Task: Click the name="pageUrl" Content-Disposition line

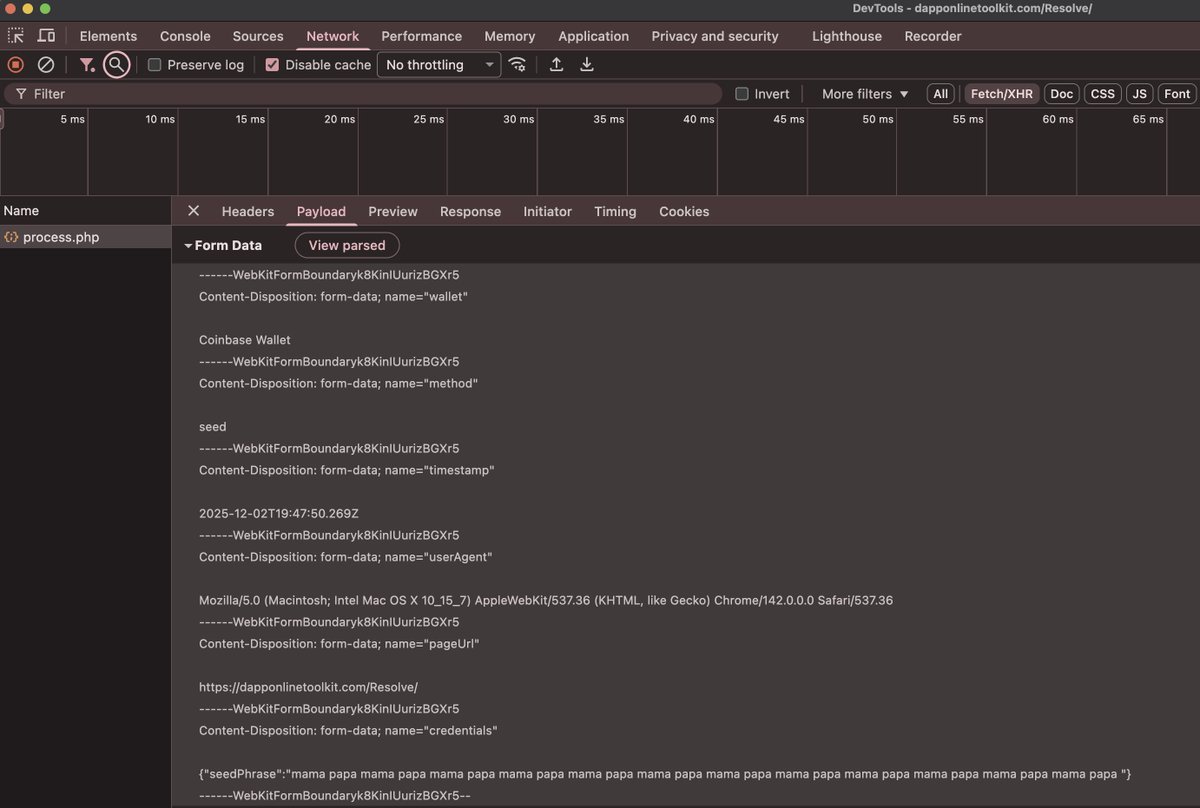Action: (339, 644)
